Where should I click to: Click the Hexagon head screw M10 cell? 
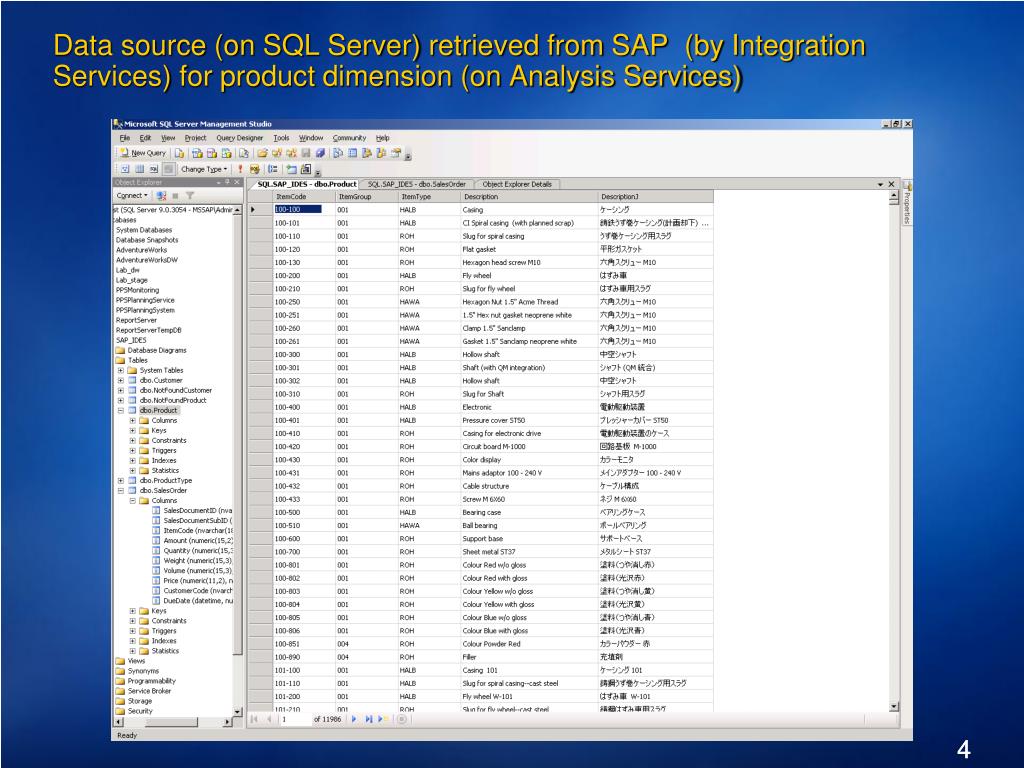[x=529, y=263]
